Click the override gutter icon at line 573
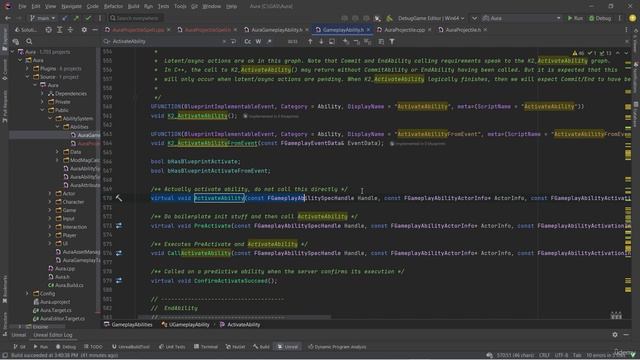The width and height of the screenshot is (640, 360). pos(119,226)
